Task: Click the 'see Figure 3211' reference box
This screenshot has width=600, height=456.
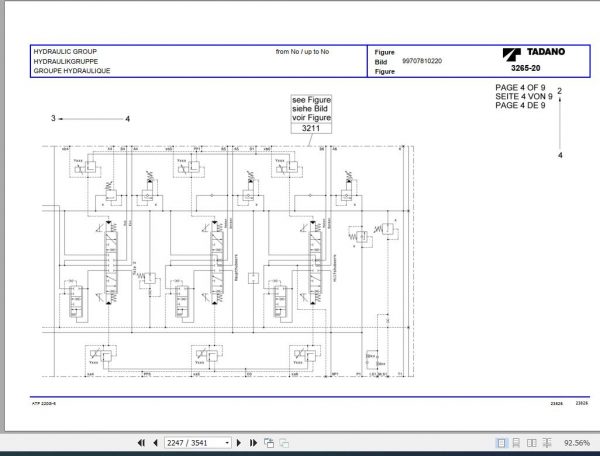Action: (x=311, y=114)
